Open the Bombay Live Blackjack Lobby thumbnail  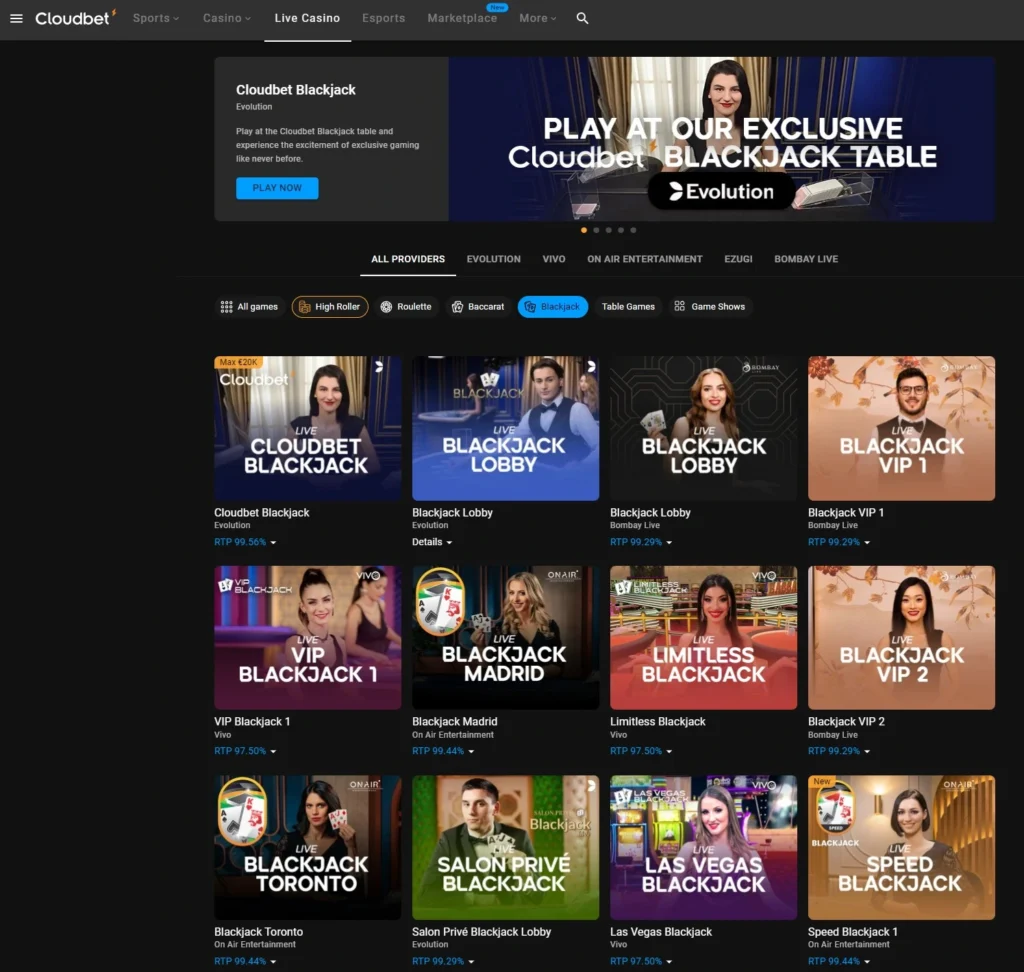pos(703,429)
